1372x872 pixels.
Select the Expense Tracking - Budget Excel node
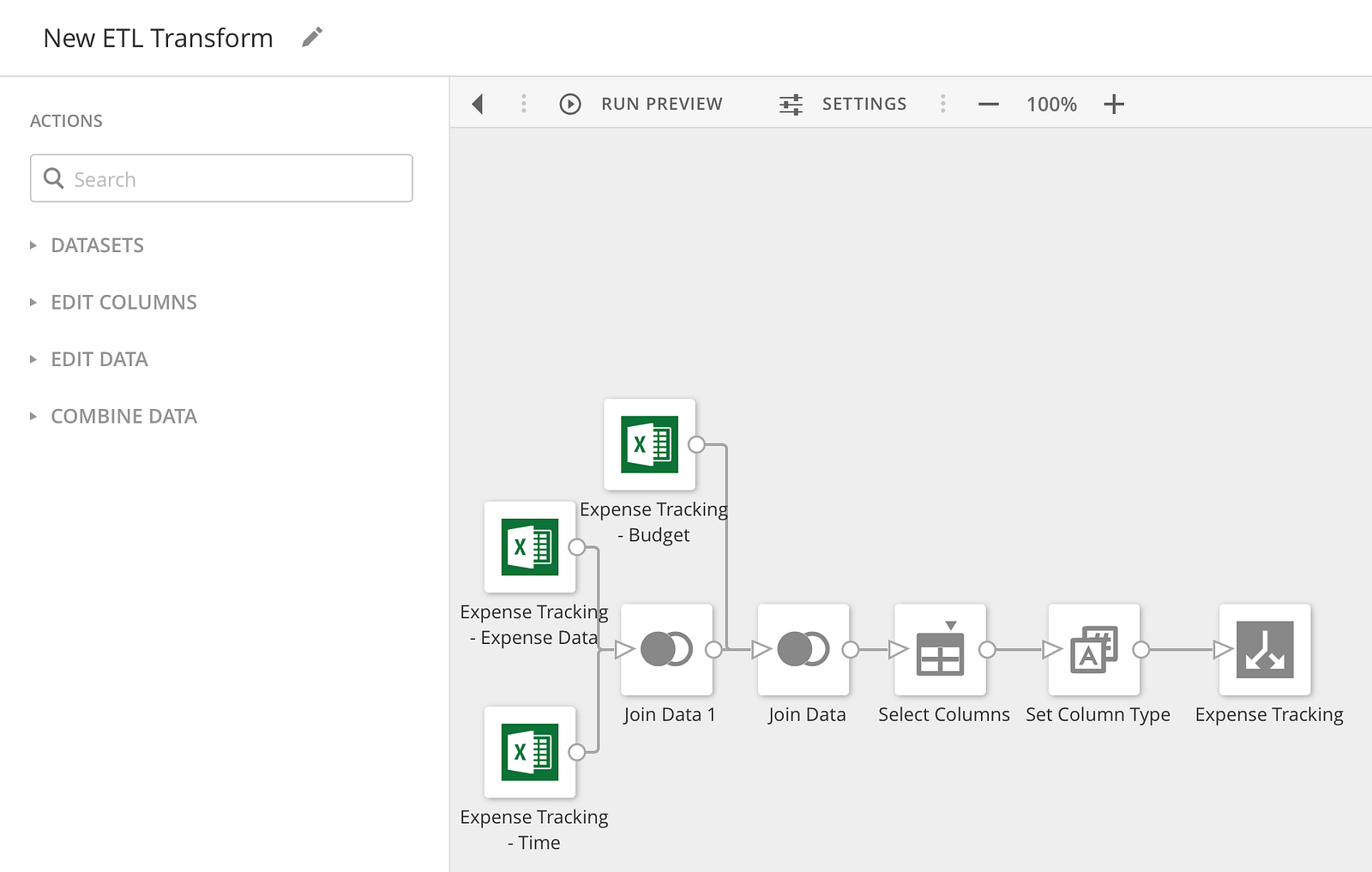649,444
